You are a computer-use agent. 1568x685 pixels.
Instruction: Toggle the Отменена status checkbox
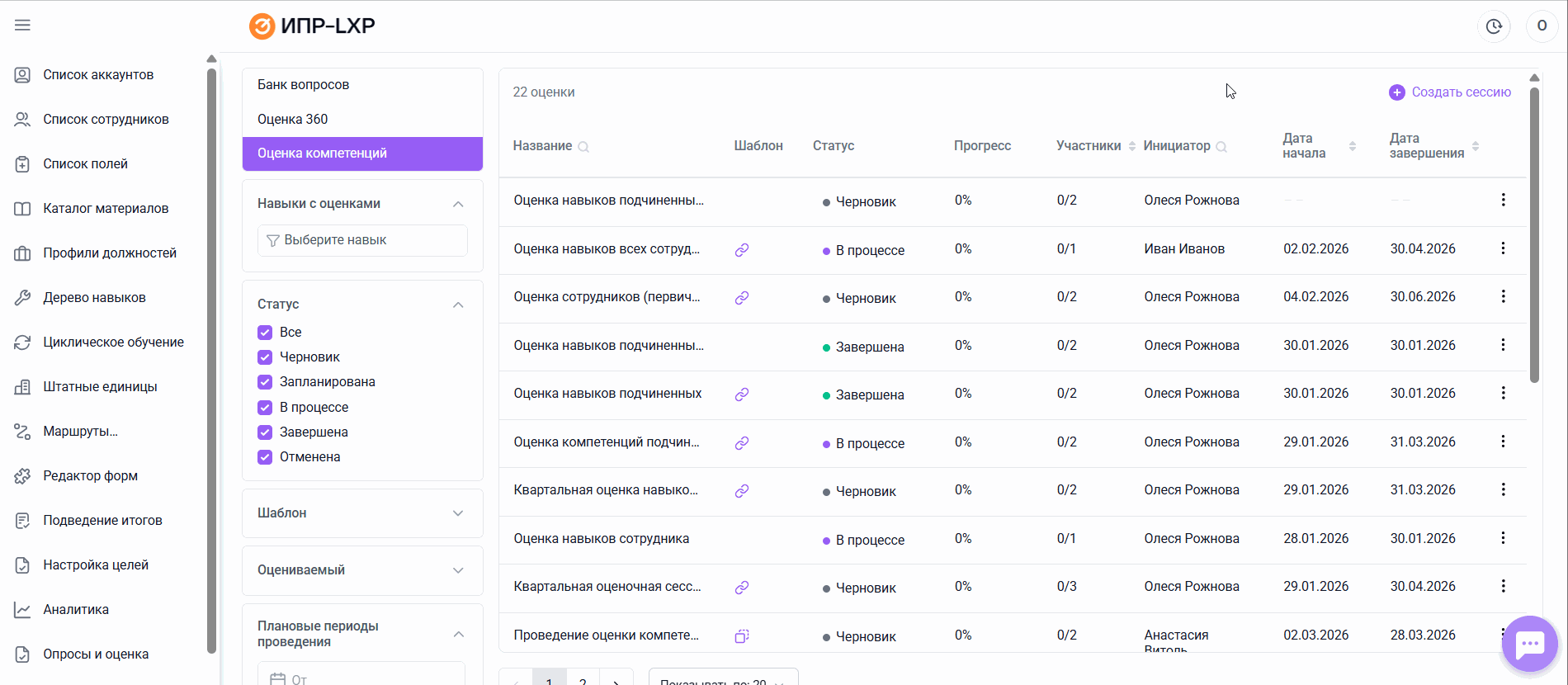pyautogui.click(x=265, y=457)
